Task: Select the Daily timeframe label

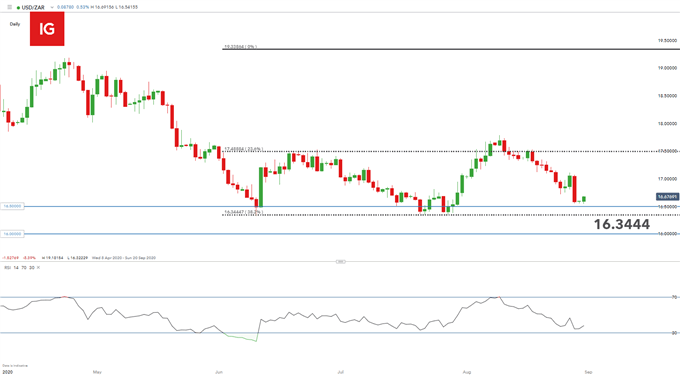Action: click(x=15, y=24)
